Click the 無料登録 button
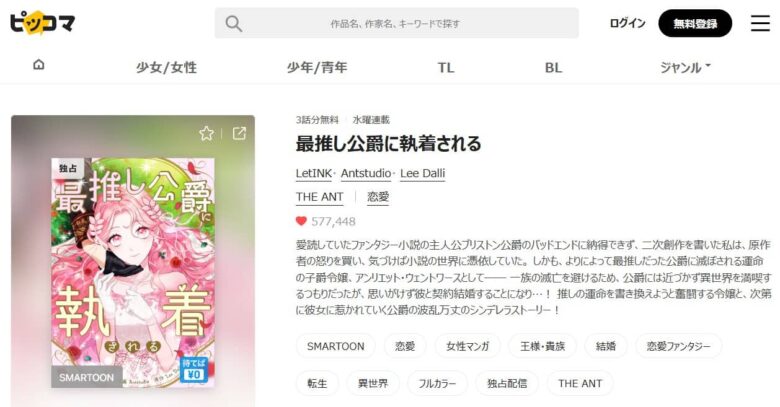Viewport: 780px width, 407px height. pyautogui.click(x=695, y=23)
